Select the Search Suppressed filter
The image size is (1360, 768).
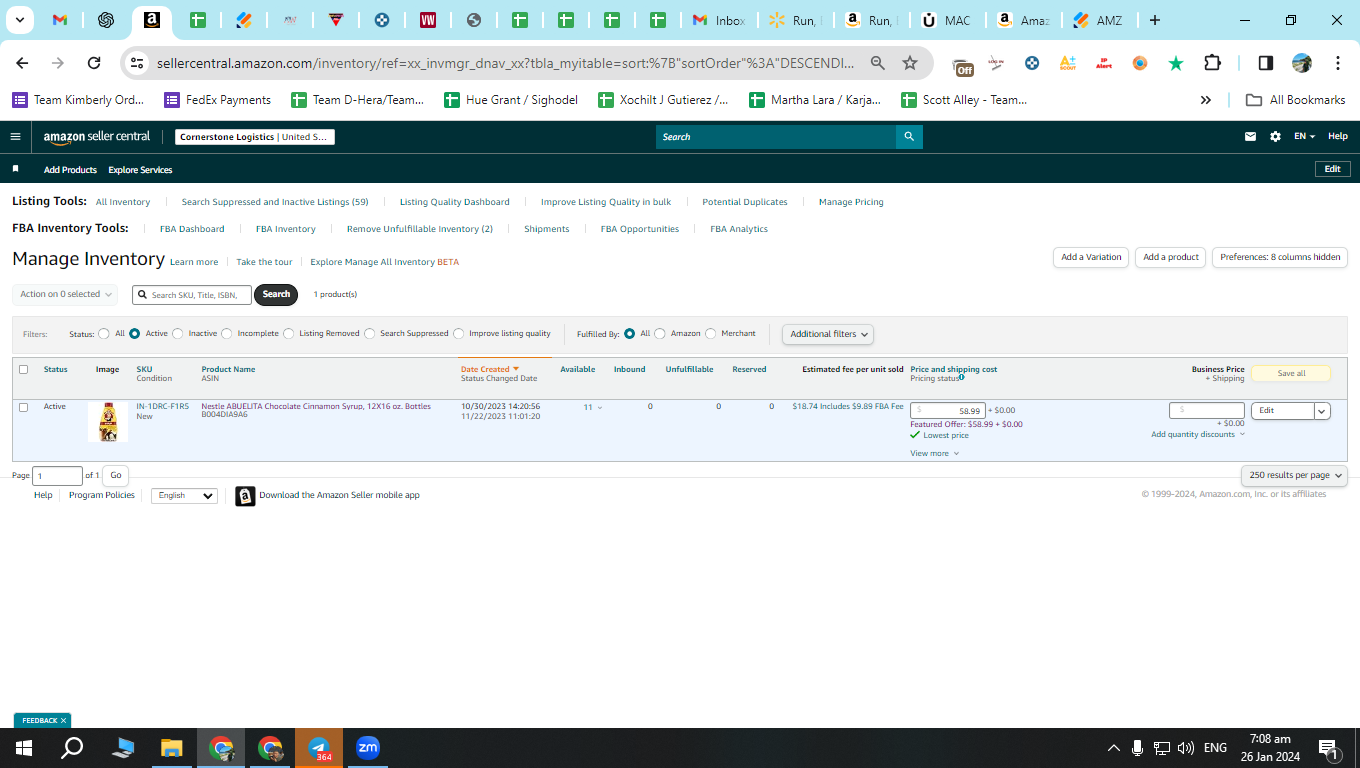pyautogui.click(x=370, y=334)
